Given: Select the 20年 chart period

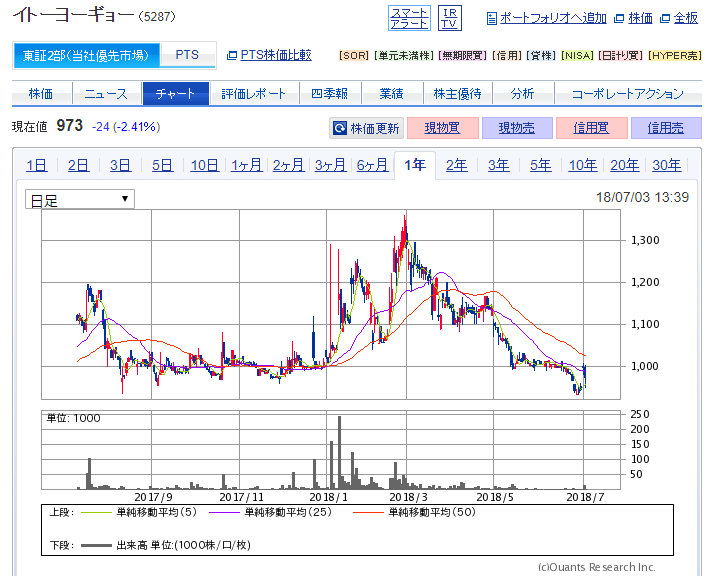Looking at the screenshot, I should tap(625, 165).
